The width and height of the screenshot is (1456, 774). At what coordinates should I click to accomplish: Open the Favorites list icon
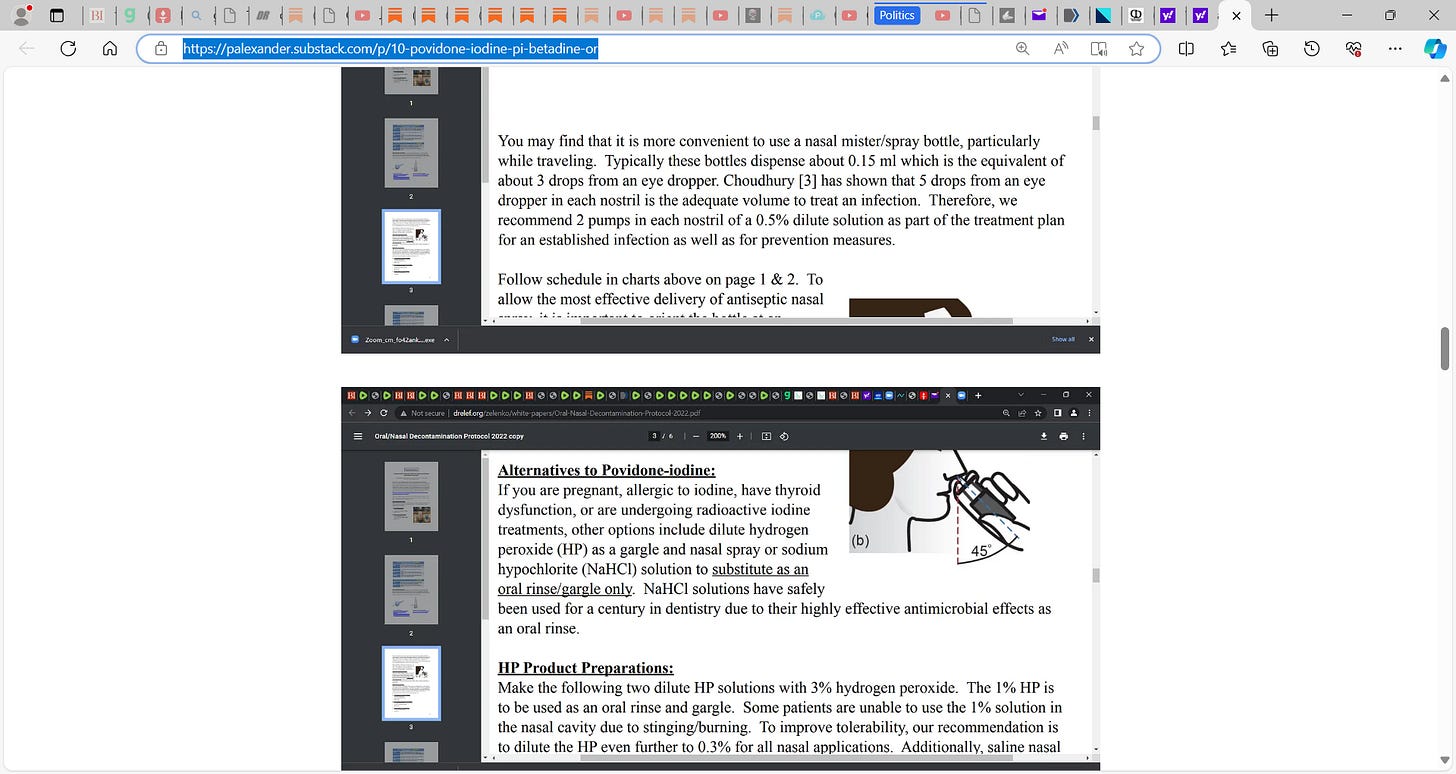pos(1228,48)
